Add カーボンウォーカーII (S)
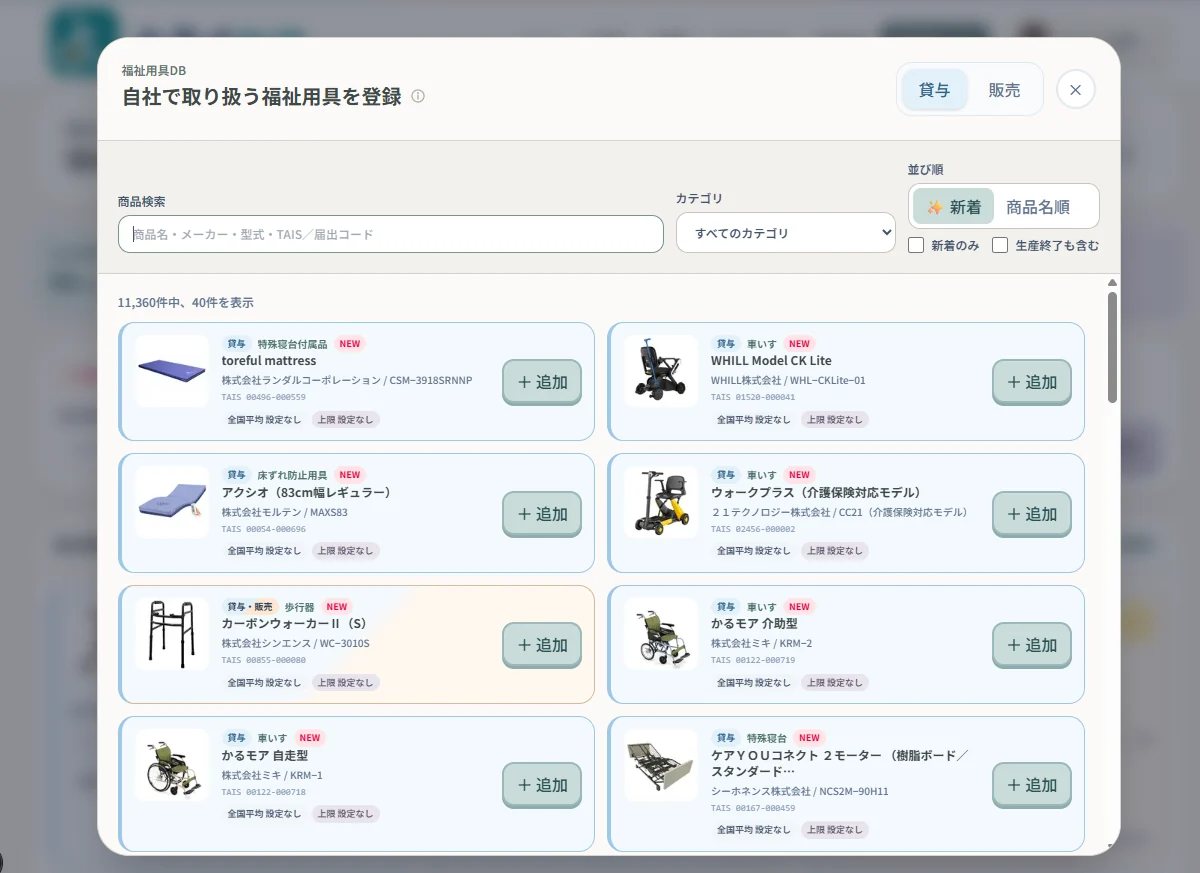This screenshot has height=873, width=1200. [x=542, y=645]
